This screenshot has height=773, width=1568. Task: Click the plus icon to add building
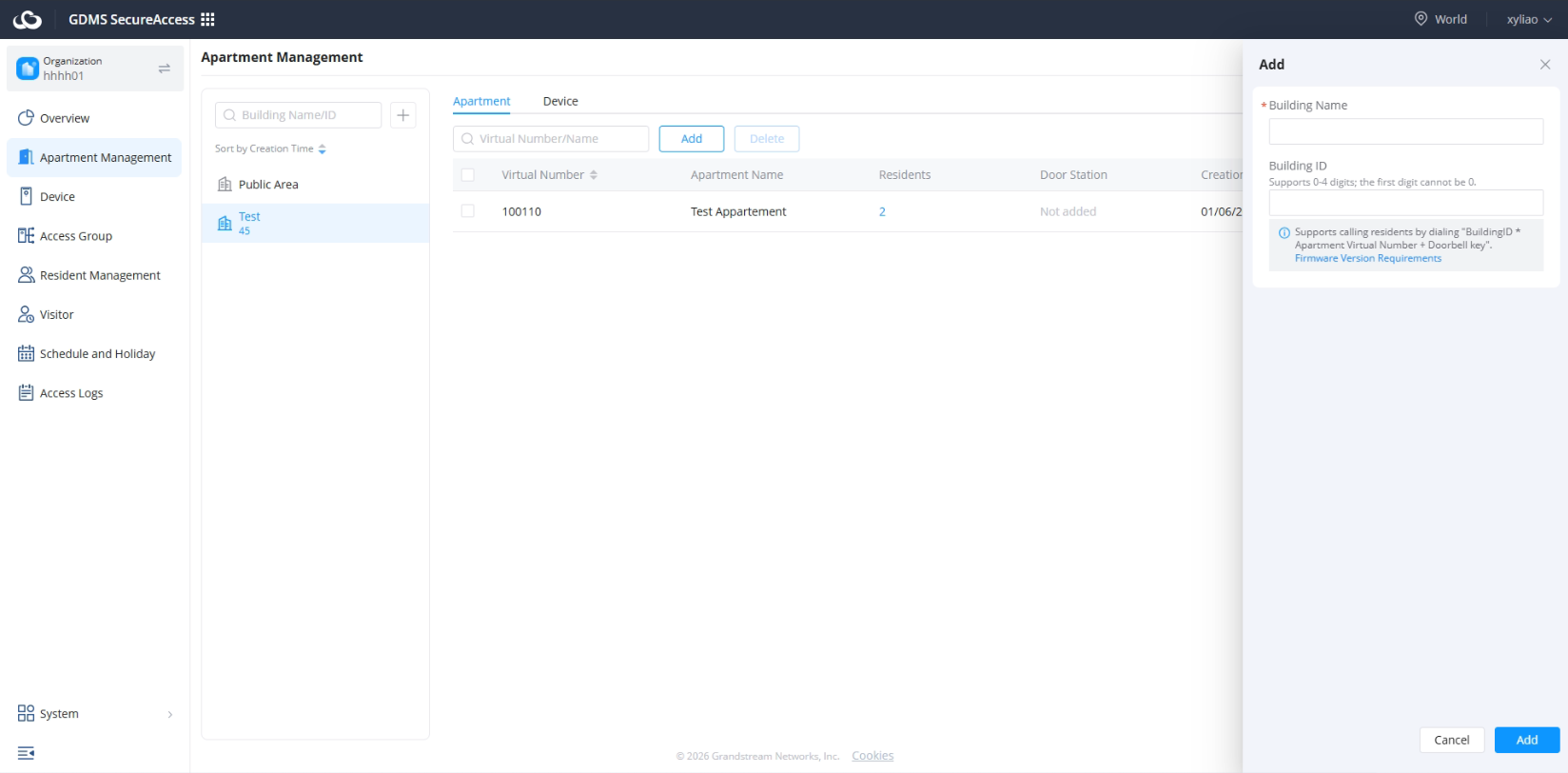[403, 115]
